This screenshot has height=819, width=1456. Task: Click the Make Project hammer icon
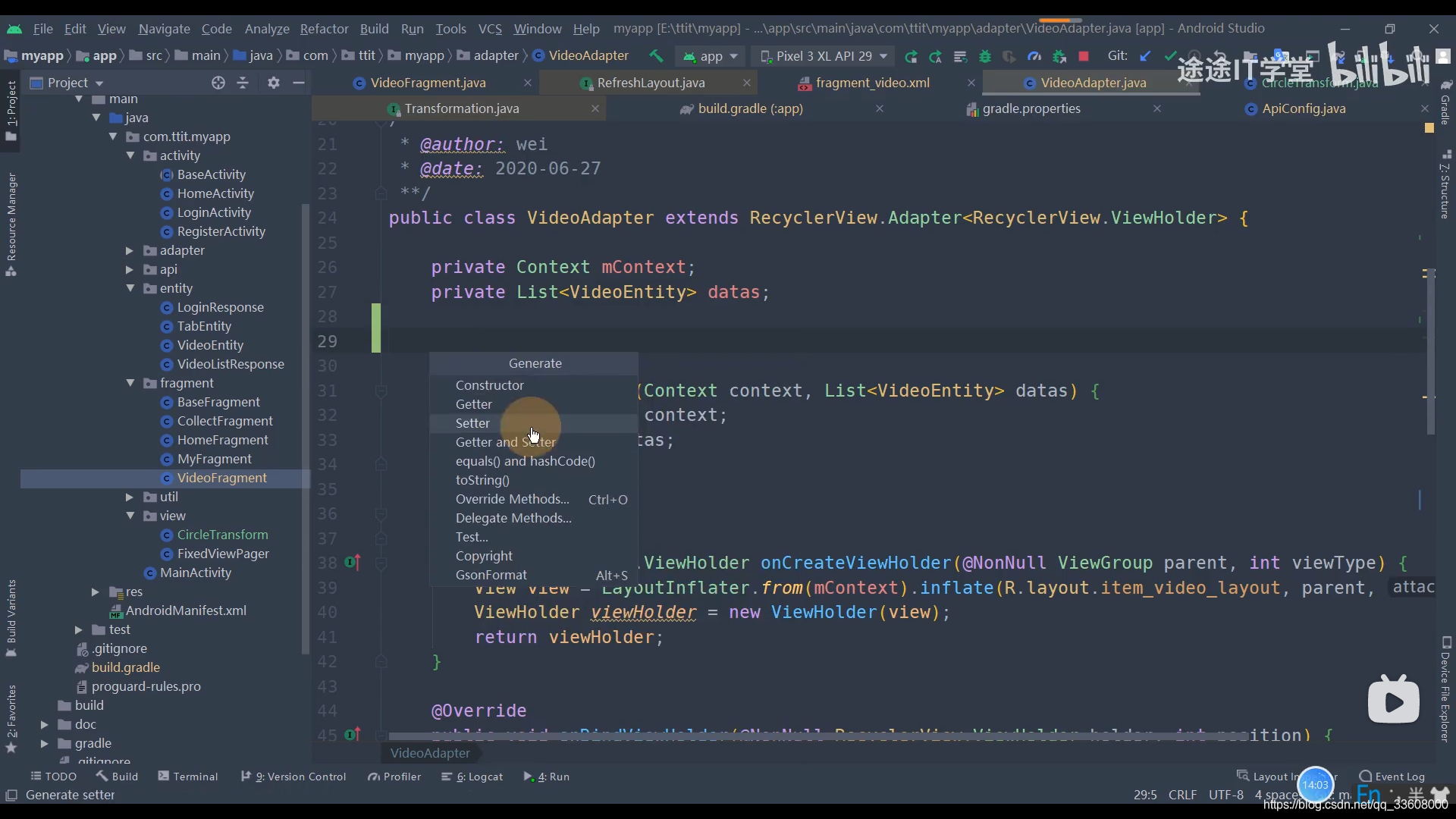coord(656,56)
